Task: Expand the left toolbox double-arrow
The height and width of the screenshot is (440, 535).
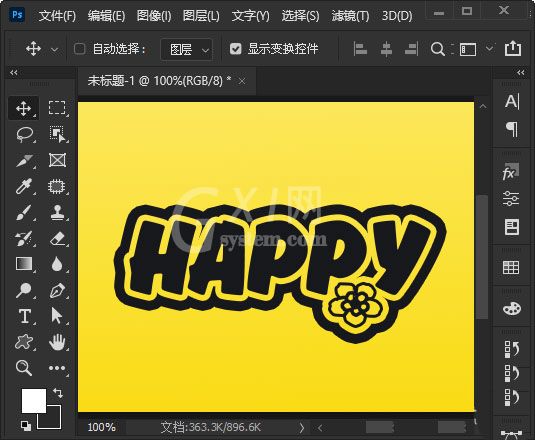Action: 14,72
